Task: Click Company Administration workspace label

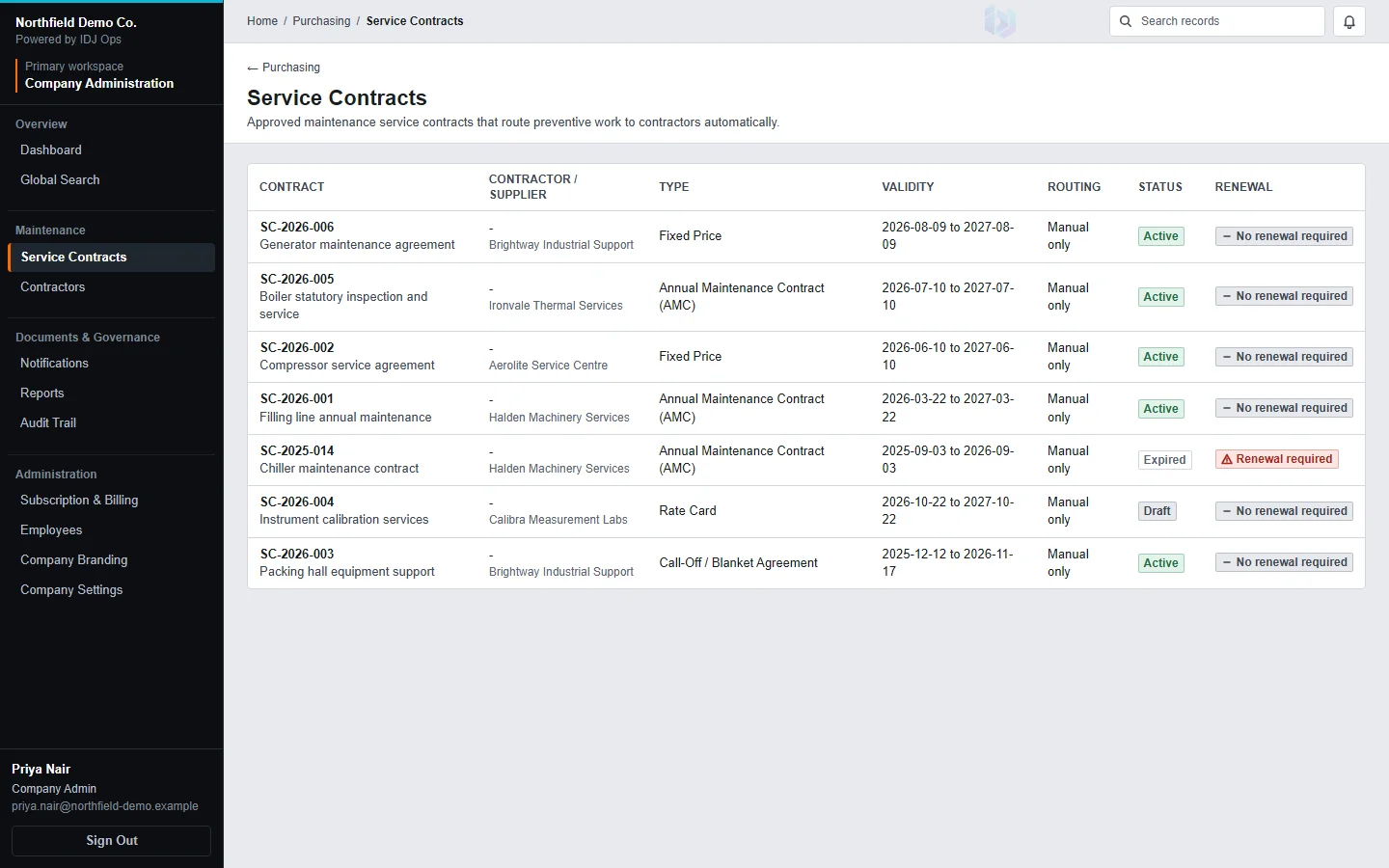Action: 99,84
